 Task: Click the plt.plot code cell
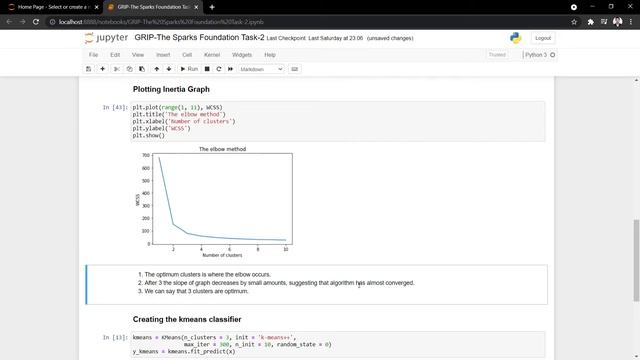click(338, 121)
